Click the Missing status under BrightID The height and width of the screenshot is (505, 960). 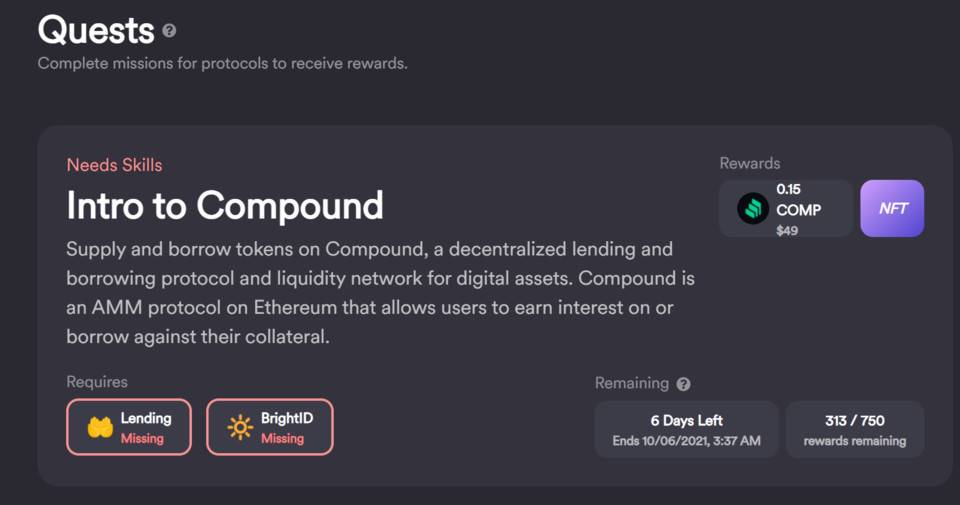(282, 438)
